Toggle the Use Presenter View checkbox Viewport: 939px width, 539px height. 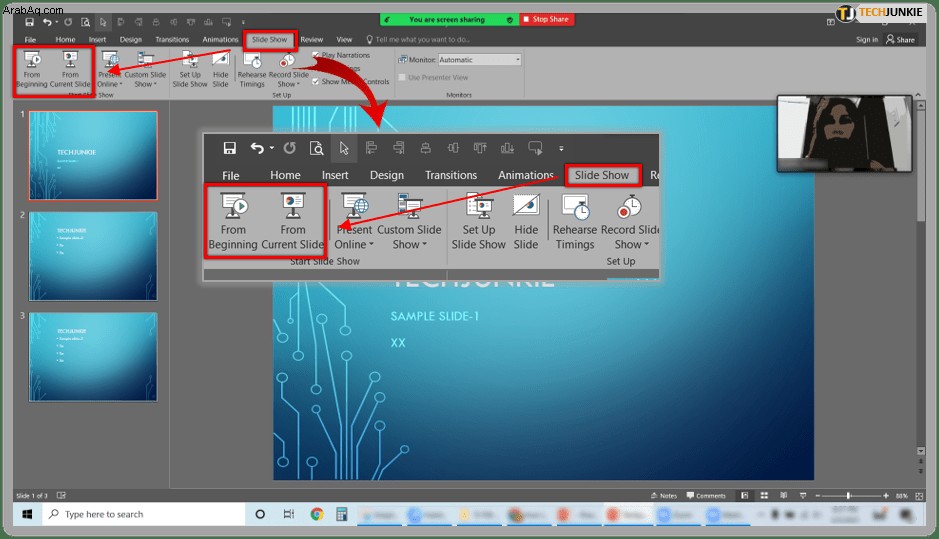point(402,77)
